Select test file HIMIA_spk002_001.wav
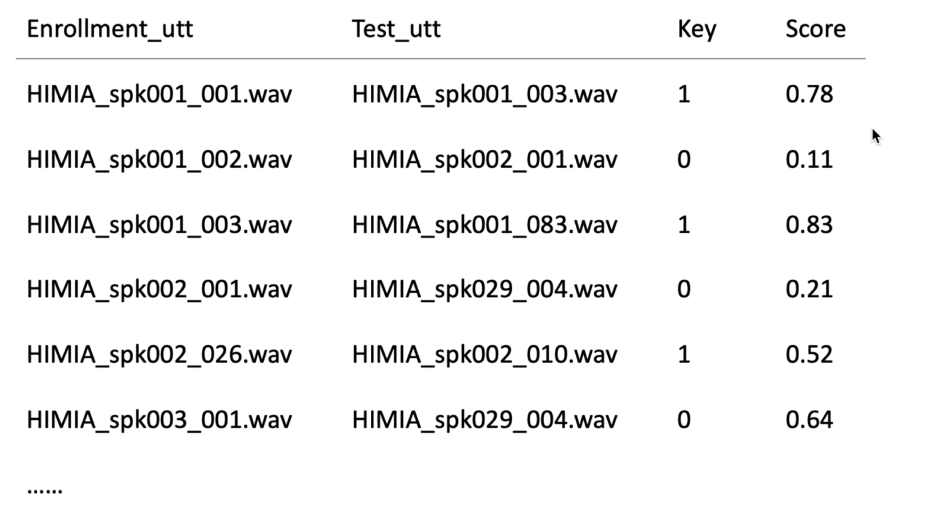941x519 pixels. [484, 160]
